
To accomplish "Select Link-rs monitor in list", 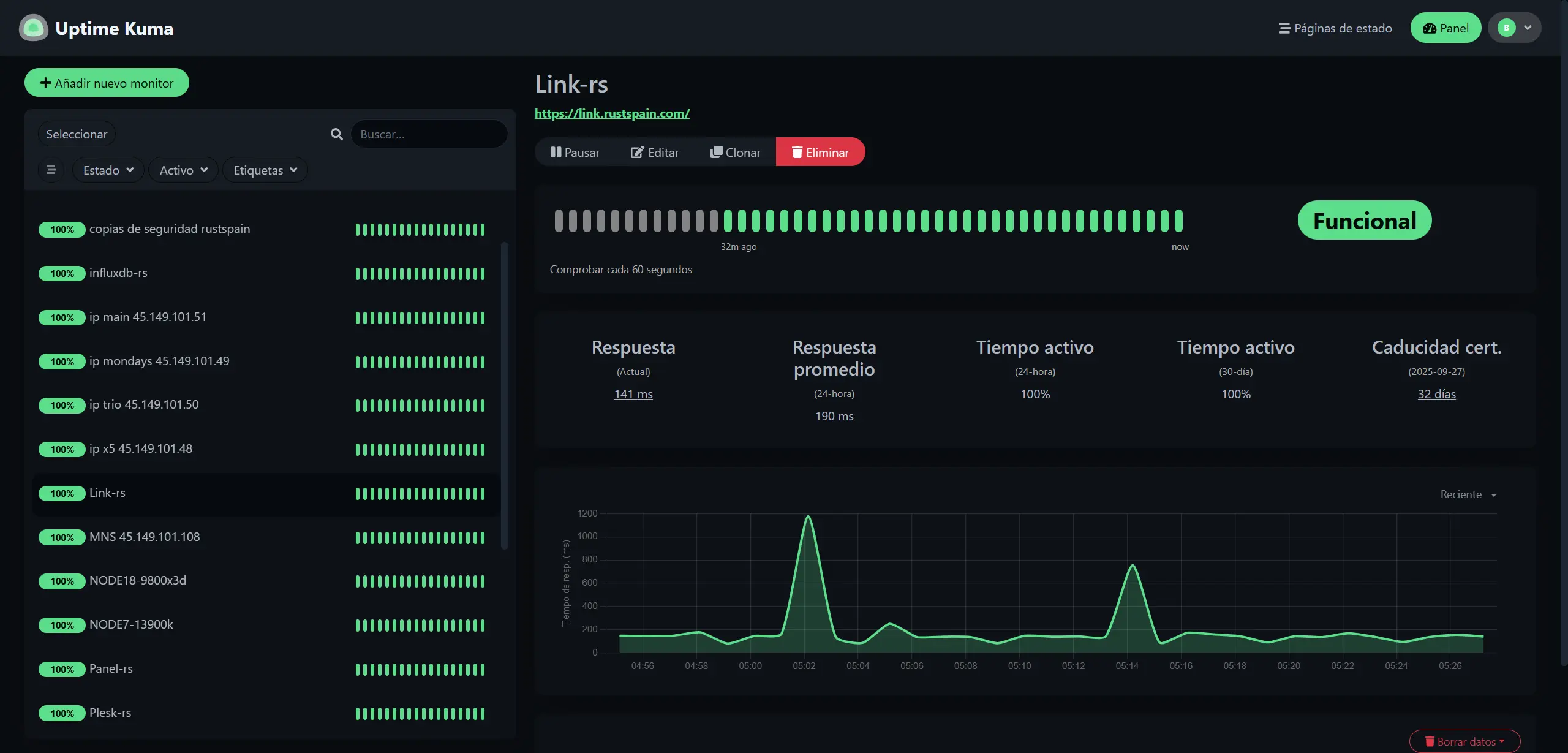I will tap(266, 493).
